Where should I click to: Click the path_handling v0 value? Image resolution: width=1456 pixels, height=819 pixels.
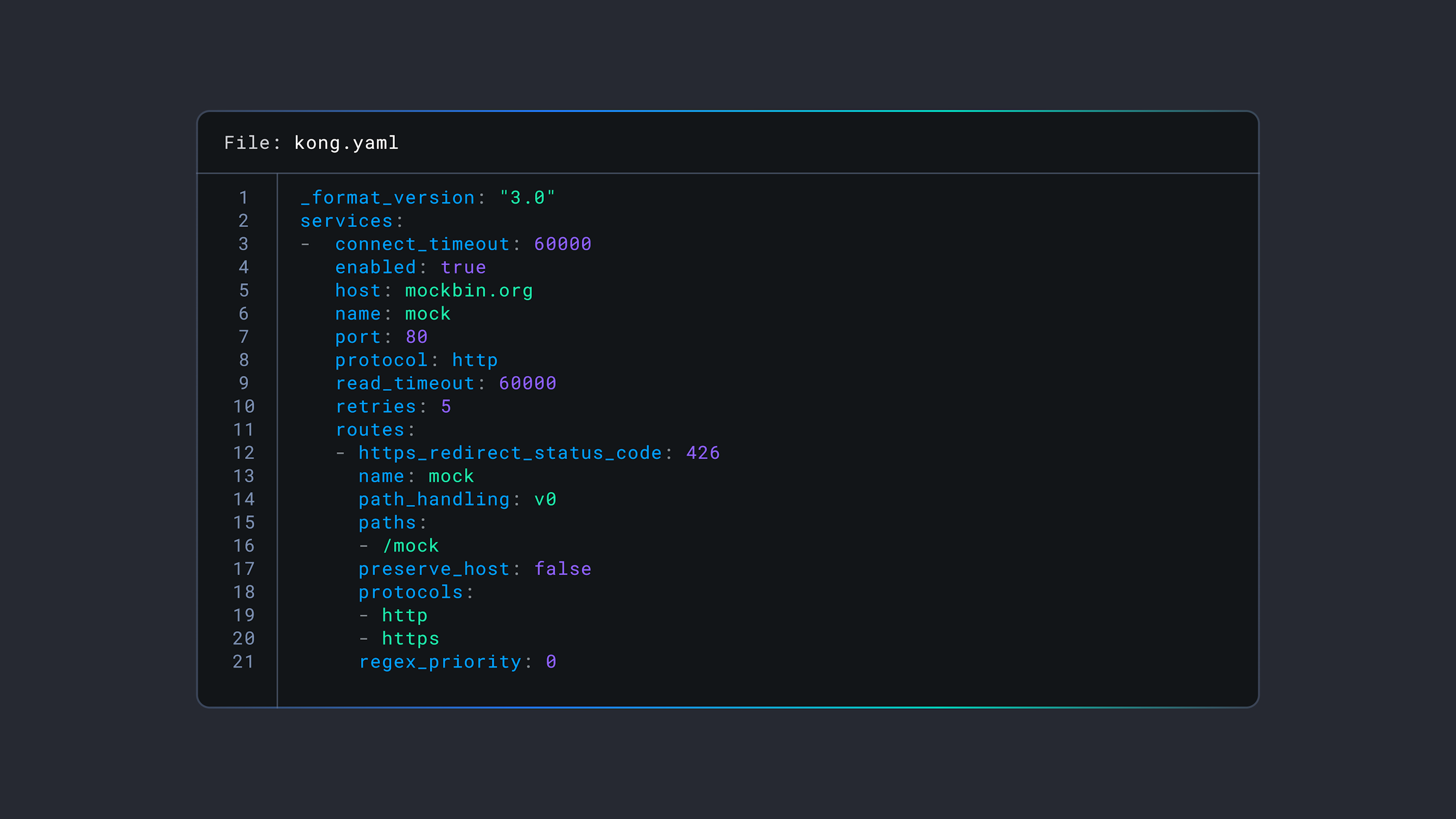pos(545,499)
